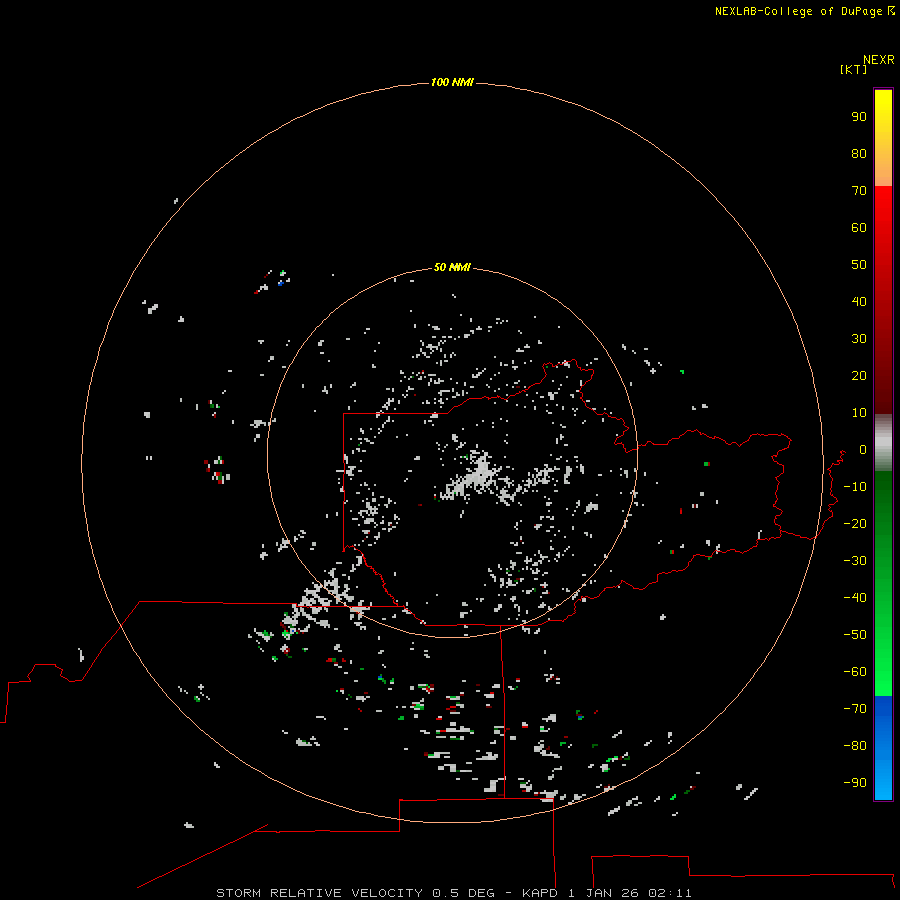900x900 pixels.
Task: Click the 50 value on velocity scale
Action: click(859, 265)
